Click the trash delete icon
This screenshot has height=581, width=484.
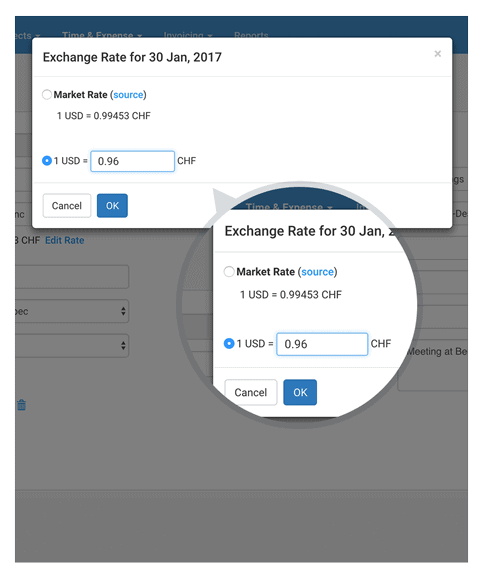coord(21,405)
